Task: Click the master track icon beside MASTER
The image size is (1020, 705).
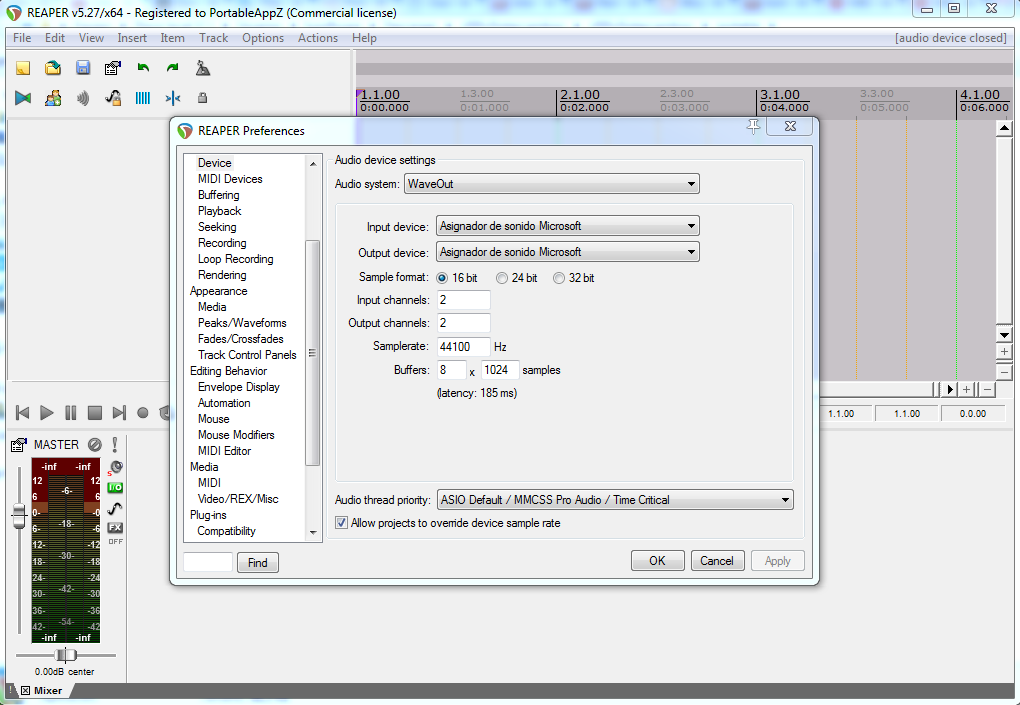Action: [19, 445]
